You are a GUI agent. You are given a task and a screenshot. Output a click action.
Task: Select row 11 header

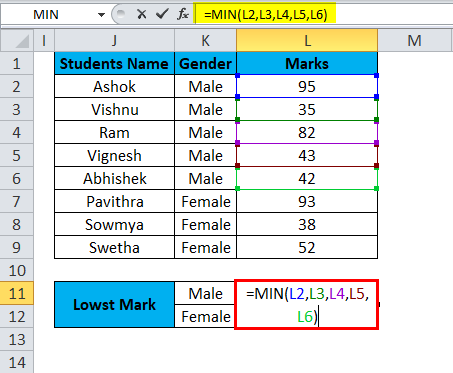[x=17, y=293]
